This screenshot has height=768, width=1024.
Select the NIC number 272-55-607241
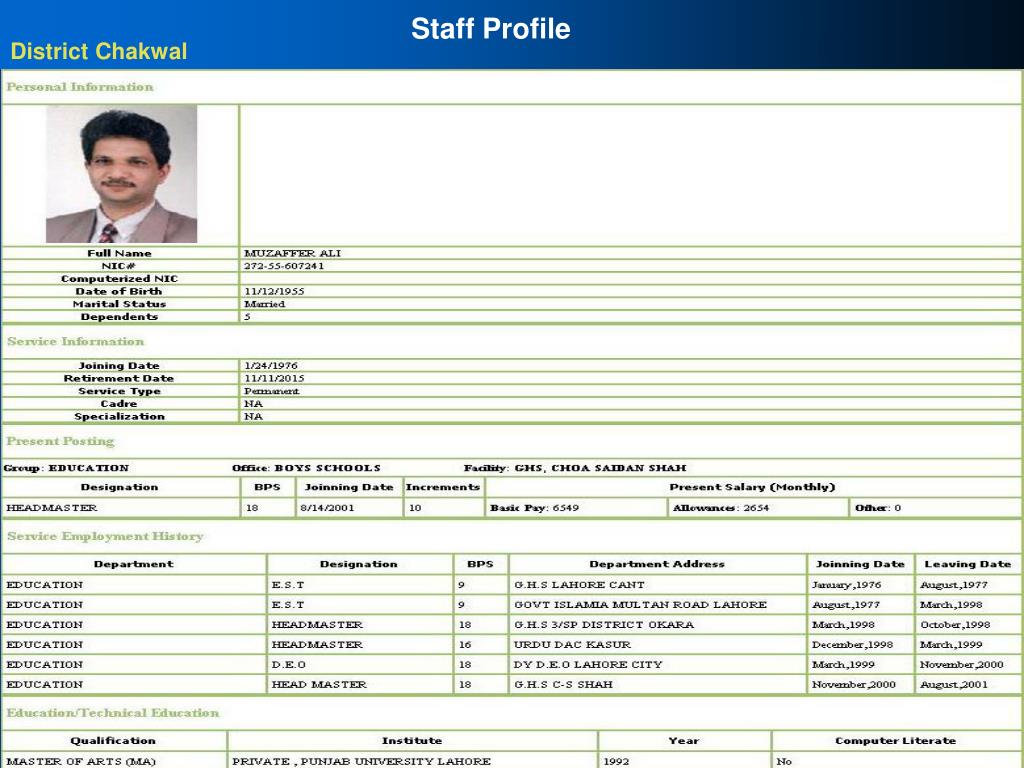point(284,266)
